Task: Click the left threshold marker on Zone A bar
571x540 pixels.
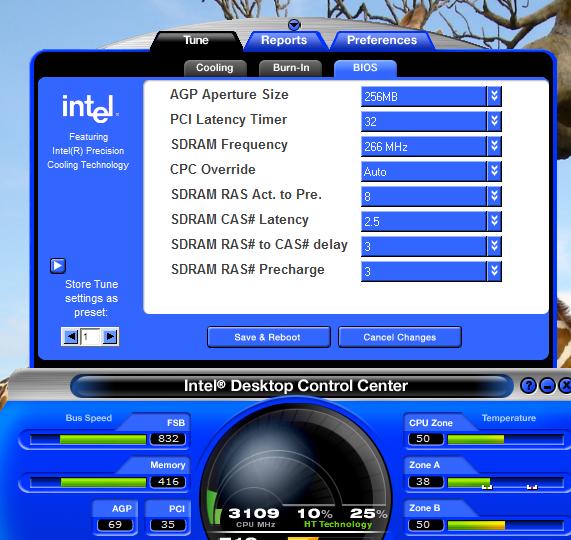Action: point(487,486)
